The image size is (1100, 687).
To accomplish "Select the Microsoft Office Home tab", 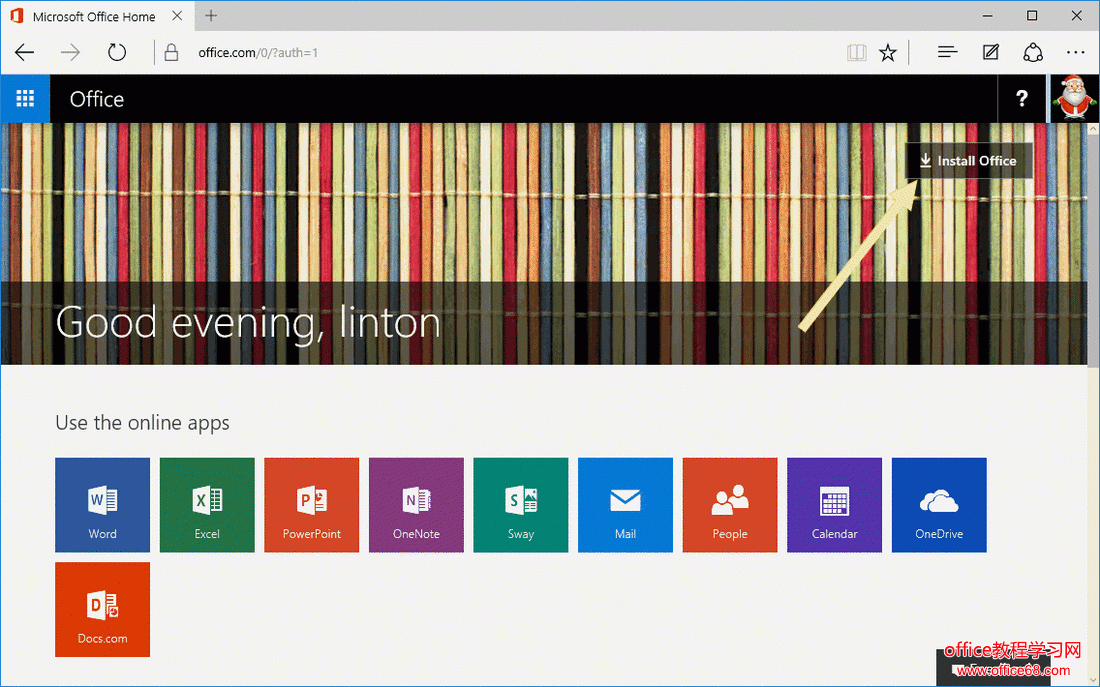I will pos(95,16).
